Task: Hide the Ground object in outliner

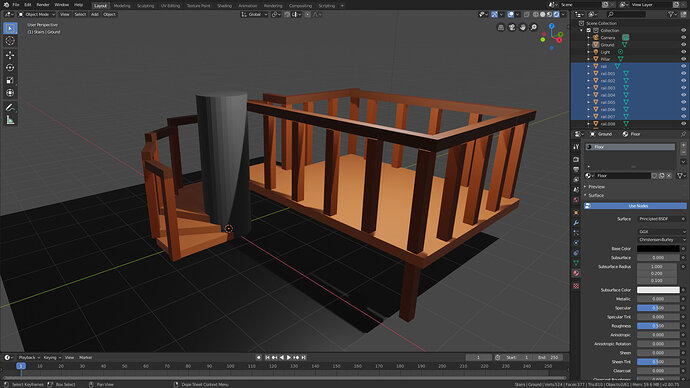Action: tap(683, 44)
